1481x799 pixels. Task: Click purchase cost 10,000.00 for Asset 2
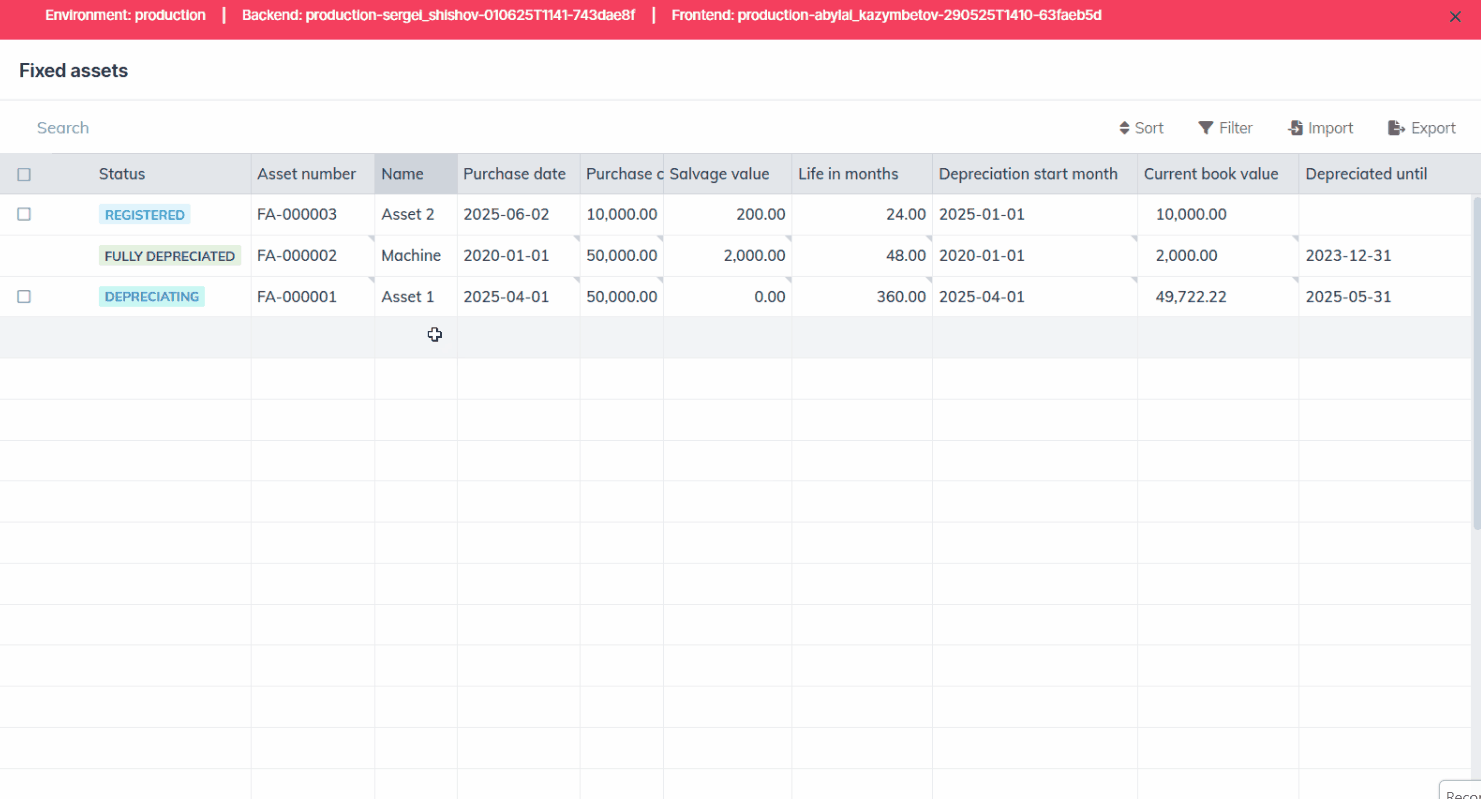(x=622, y=214)
